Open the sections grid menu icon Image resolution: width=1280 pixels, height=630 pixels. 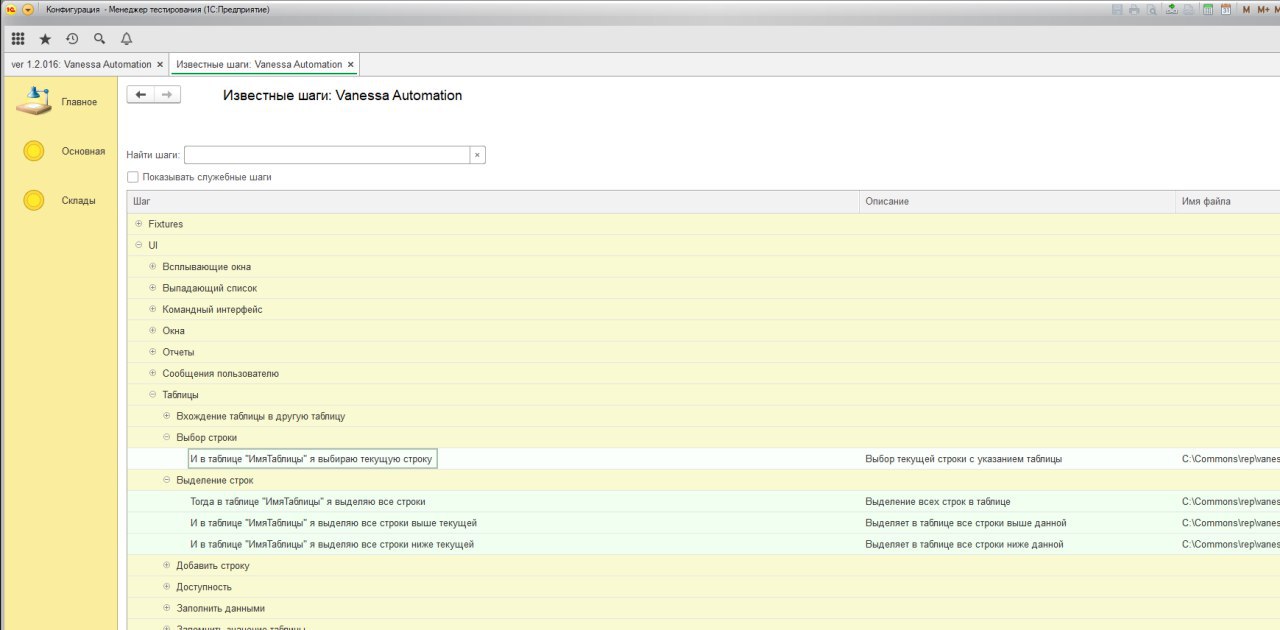tap(18, 39)
